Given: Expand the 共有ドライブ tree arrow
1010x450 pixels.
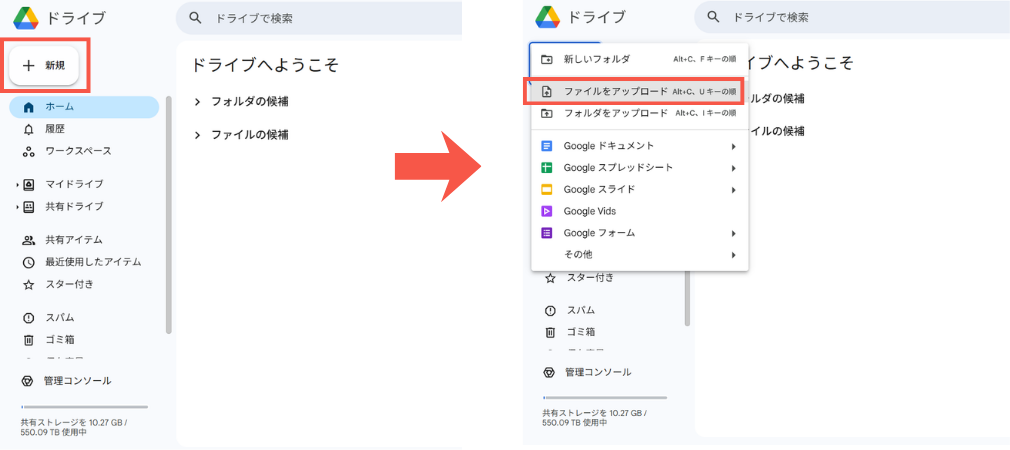Looking at the screenshot, I should [17, 207].
